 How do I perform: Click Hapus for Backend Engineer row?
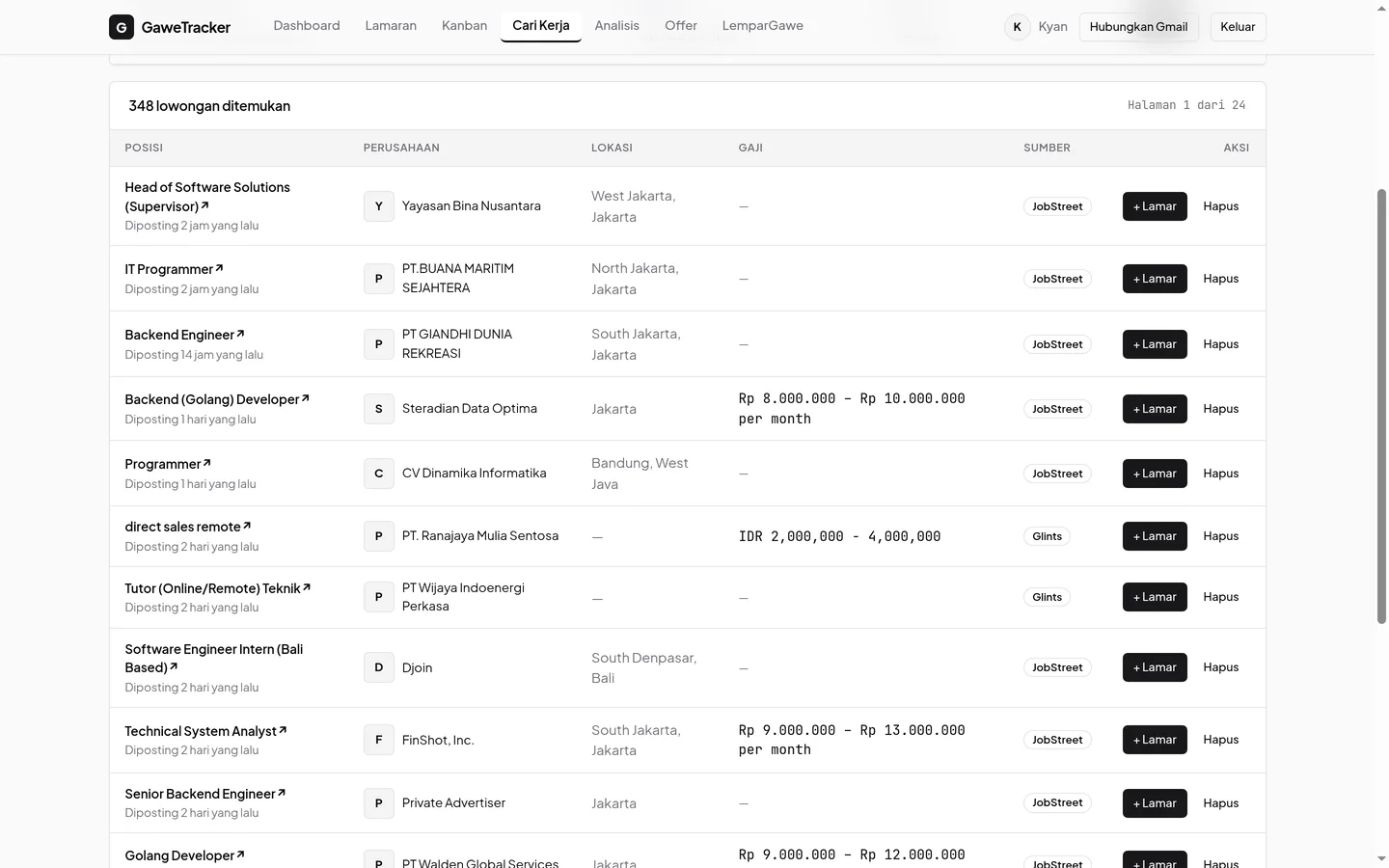pos(1221,344)
